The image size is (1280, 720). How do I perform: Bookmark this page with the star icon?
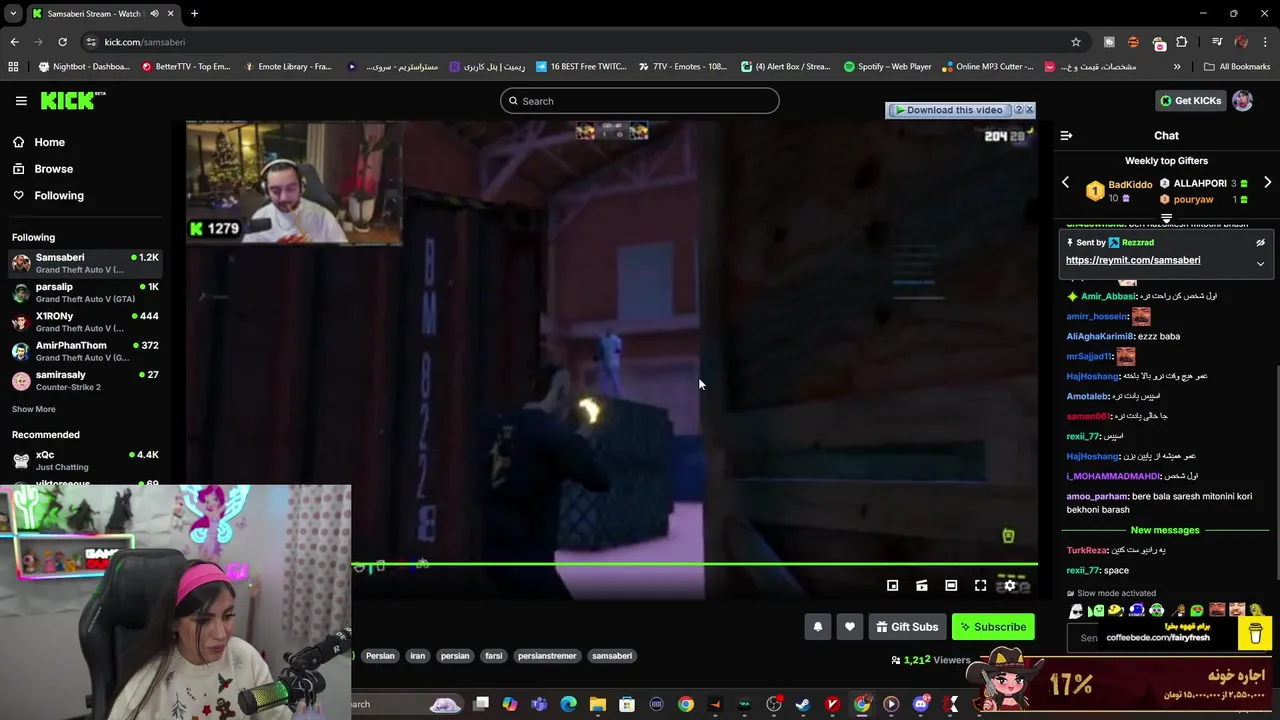[x=1076, y=42]
